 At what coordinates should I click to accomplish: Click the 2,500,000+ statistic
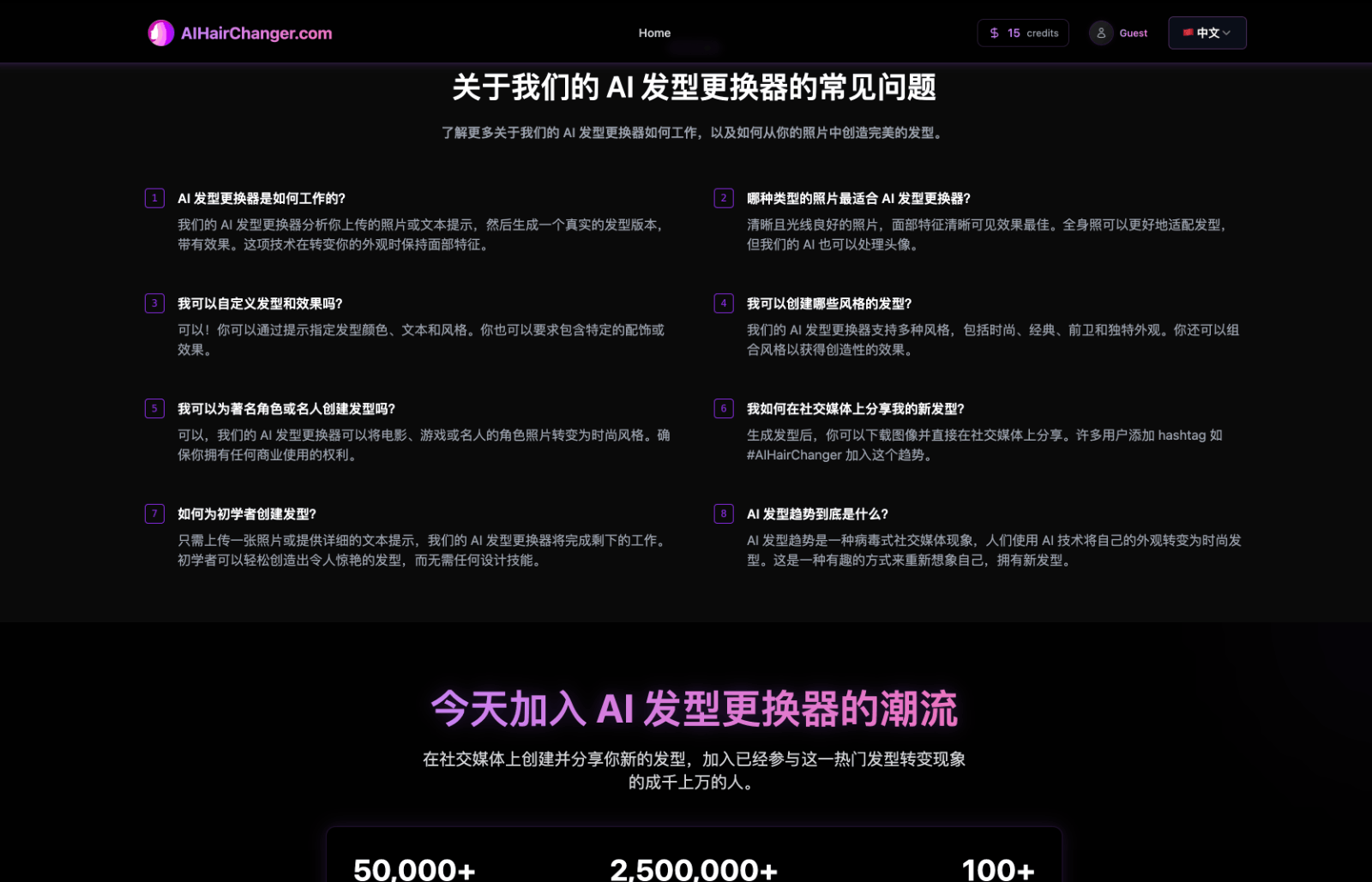tap(694, 869)
